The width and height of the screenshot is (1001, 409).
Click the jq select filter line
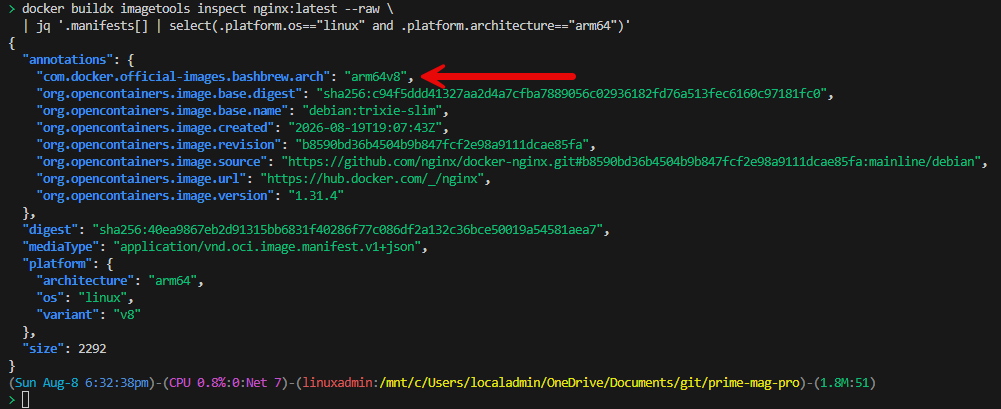click(327, 27)
